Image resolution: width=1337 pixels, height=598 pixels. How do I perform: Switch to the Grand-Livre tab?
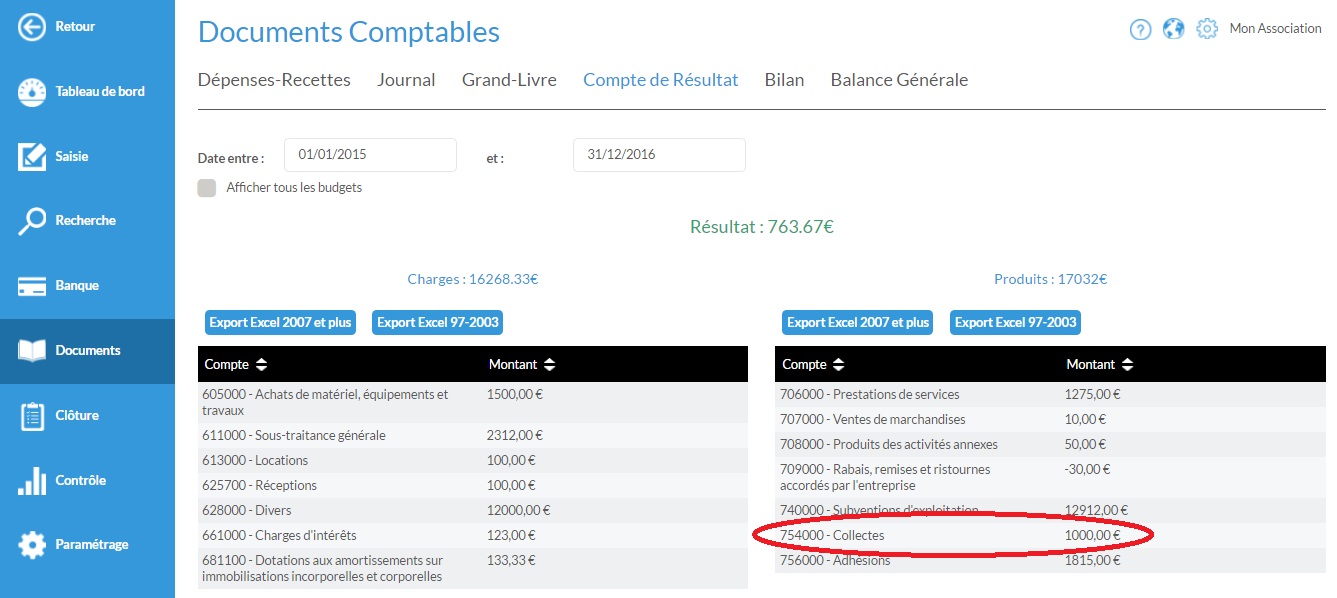pos(509,80)
